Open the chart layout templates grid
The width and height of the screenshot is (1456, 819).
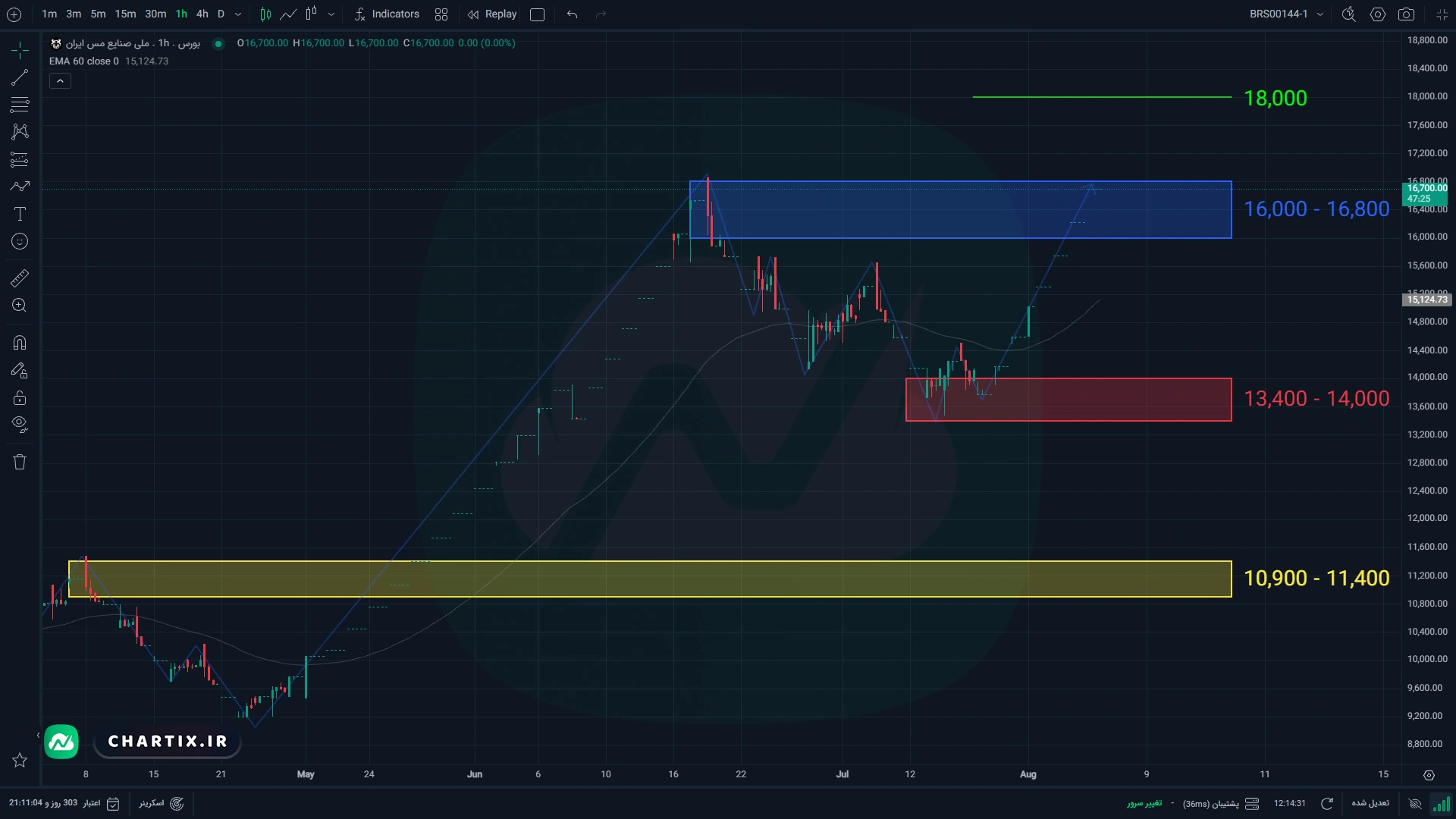441,14
